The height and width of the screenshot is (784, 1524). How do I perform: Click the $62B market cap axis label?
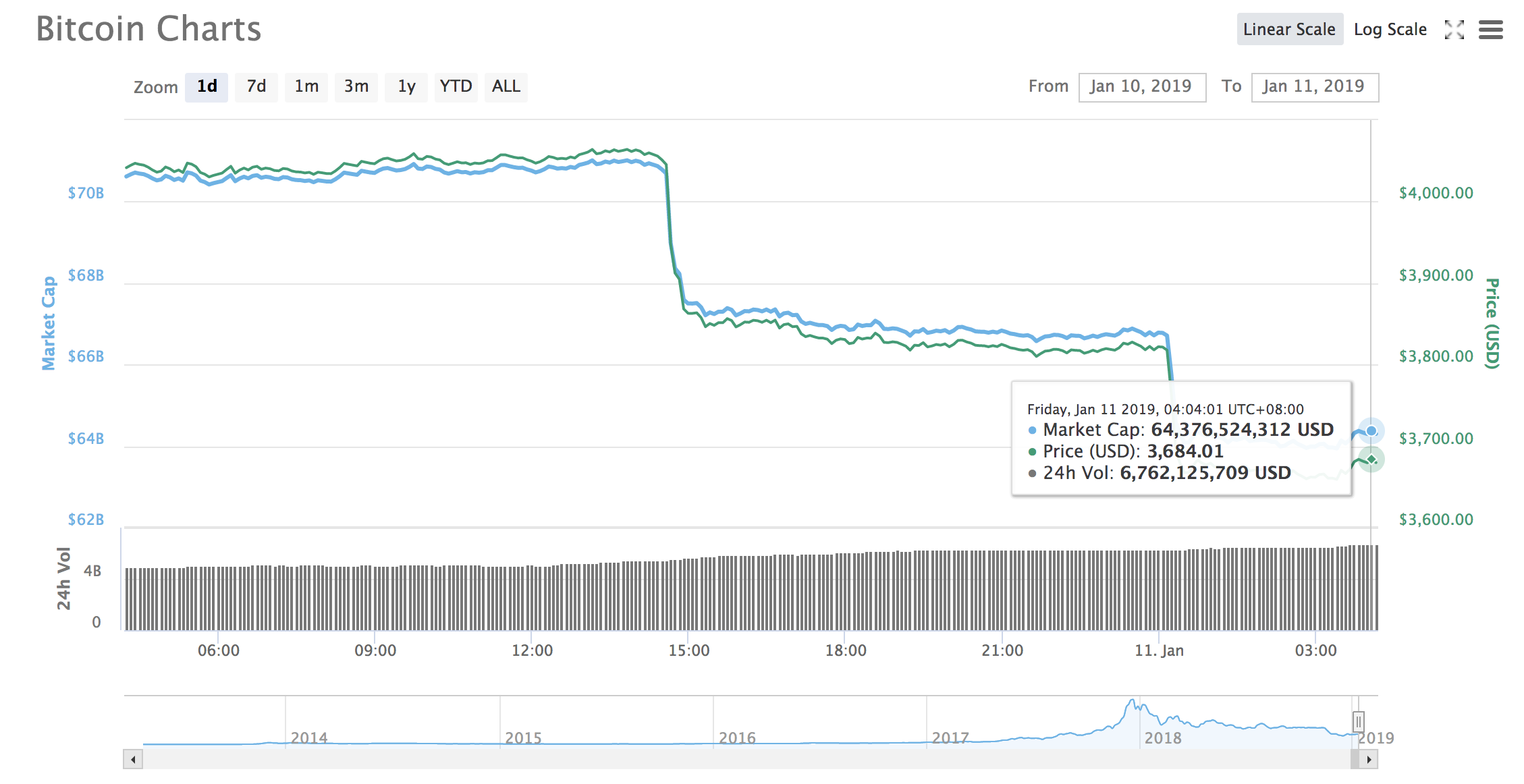[x=86, y=520]
